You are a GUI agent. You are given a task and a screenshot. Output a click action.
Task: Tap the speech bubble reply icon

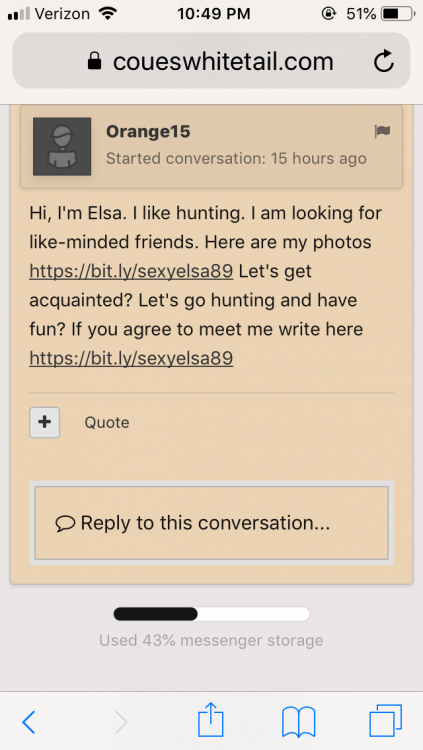(x=65, y=524)
